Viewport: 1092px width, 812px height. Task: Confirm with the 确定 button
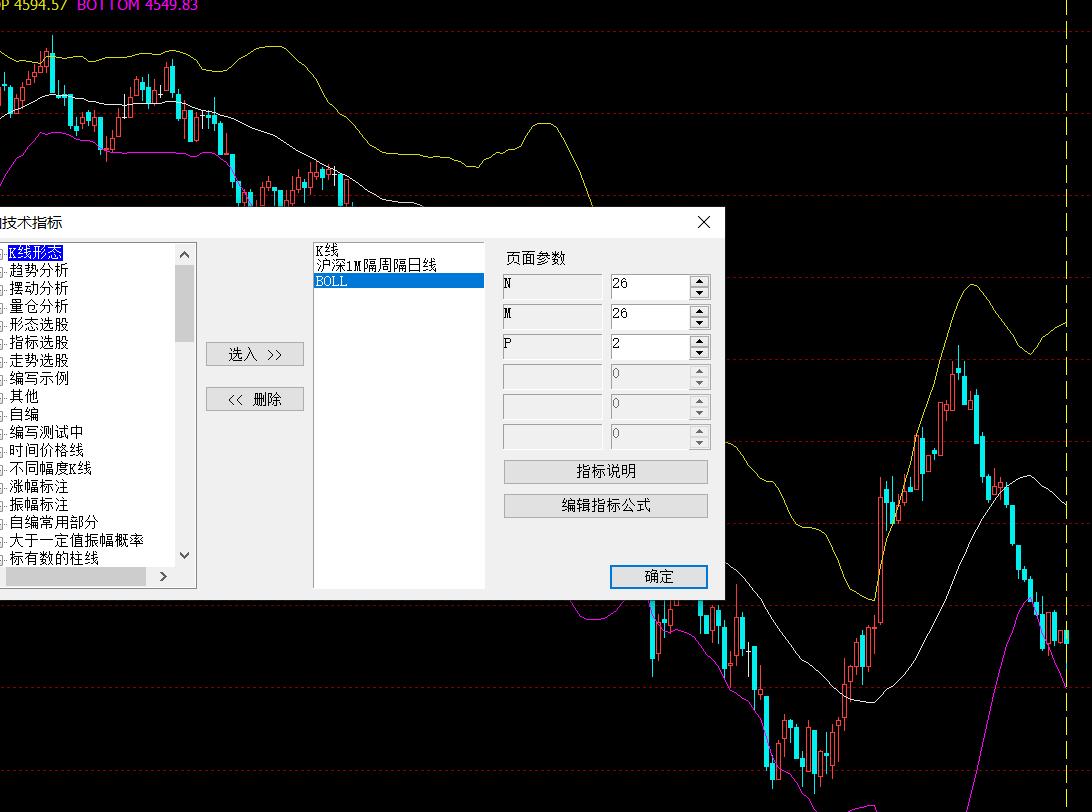(658, 576)
